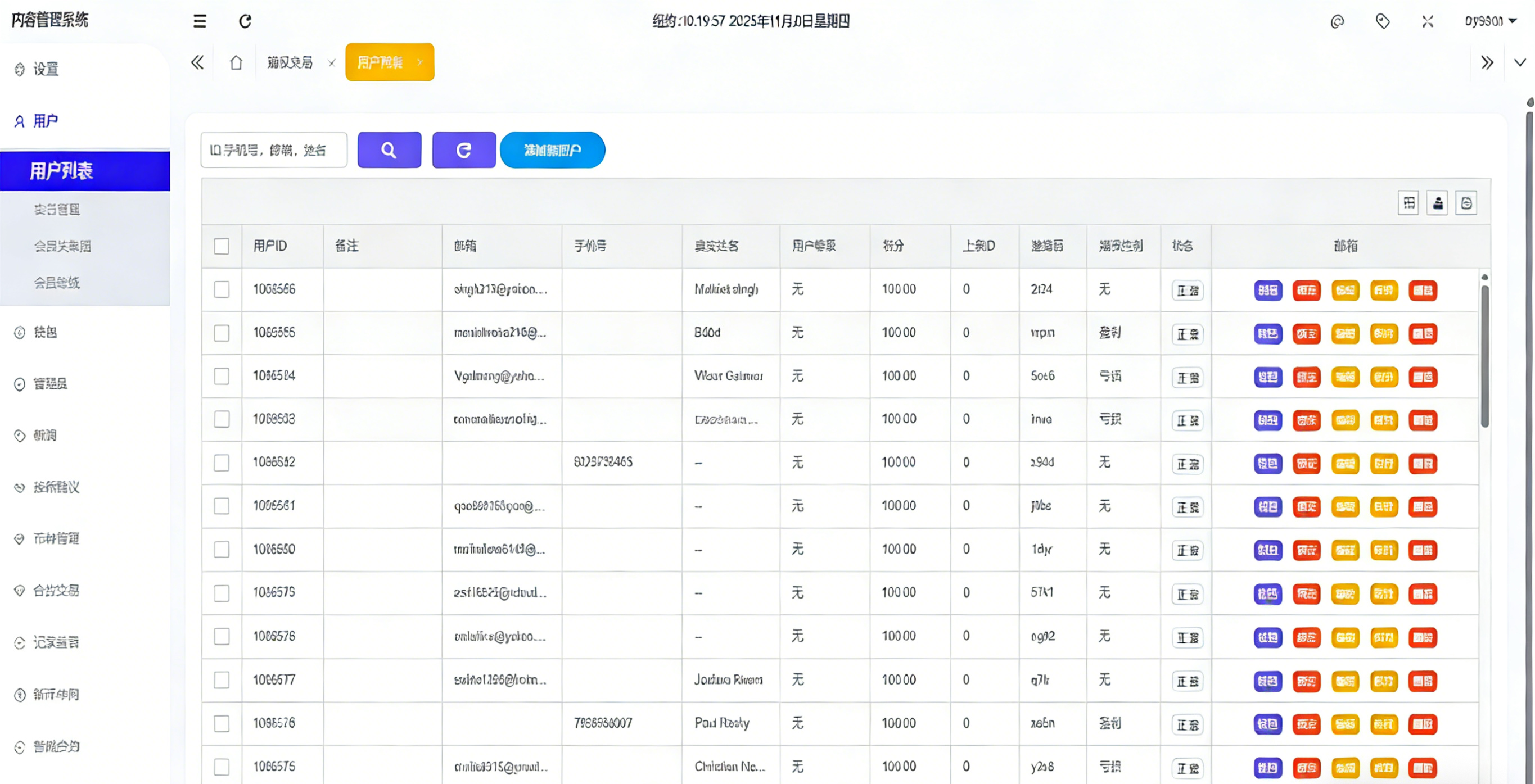Click the blue add user button
Image resolution: width=1535 pixels, height=784 pixels.
552,150
